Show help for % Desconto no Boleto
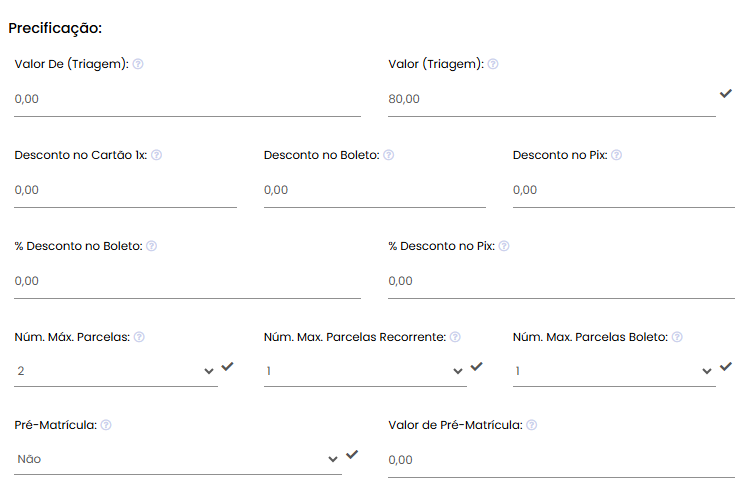Image resolution: width=753 pixels, height=484 pixels. click(151, 246)
